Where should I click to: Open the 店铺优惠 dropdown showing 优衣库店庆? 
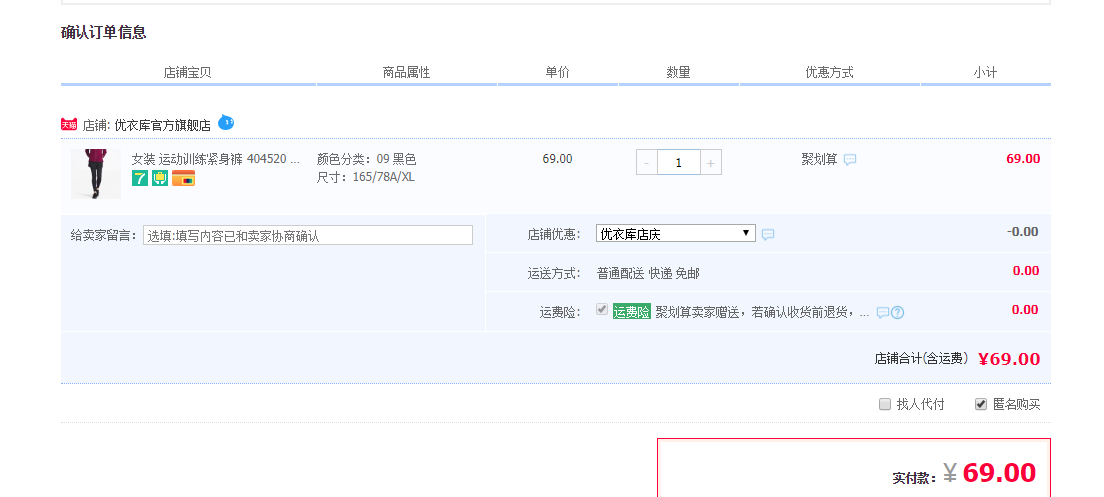pyautogui.click(x=676, y=234)
